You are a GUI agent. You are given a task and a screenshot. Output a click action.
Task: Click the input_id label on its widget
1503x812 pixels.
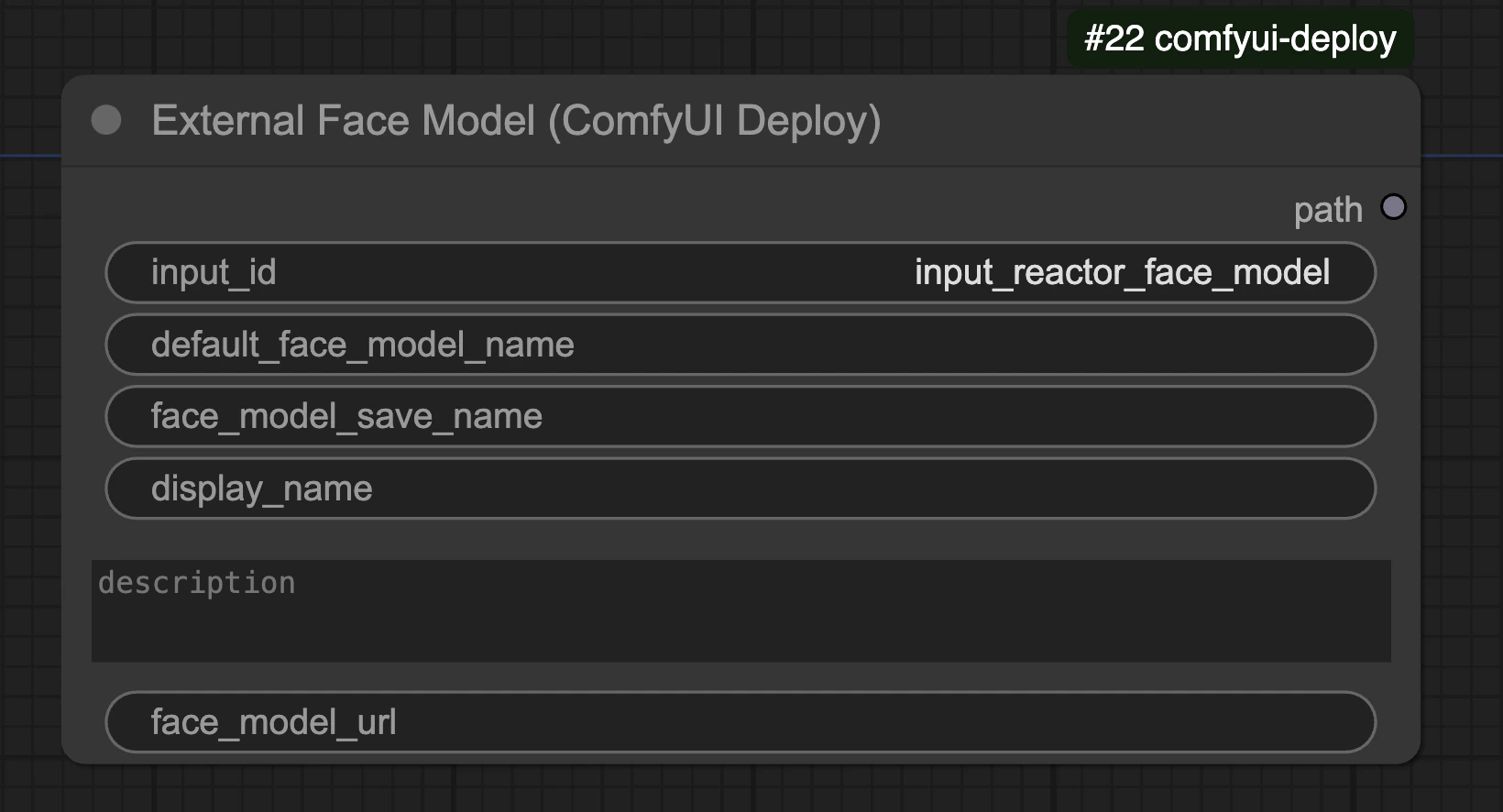click(x=214, y=272)
